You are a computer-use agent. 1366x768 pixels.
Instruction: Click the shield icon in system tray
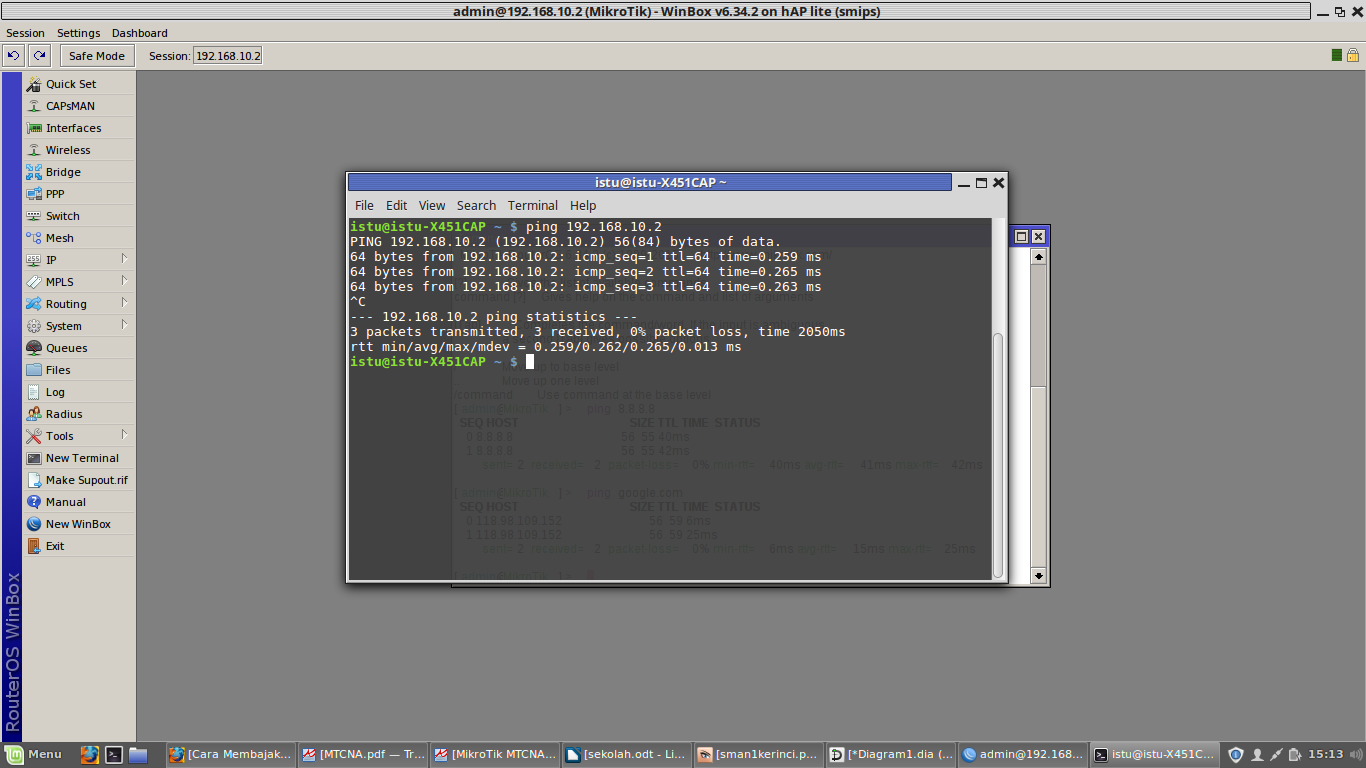click(1236, 754)
